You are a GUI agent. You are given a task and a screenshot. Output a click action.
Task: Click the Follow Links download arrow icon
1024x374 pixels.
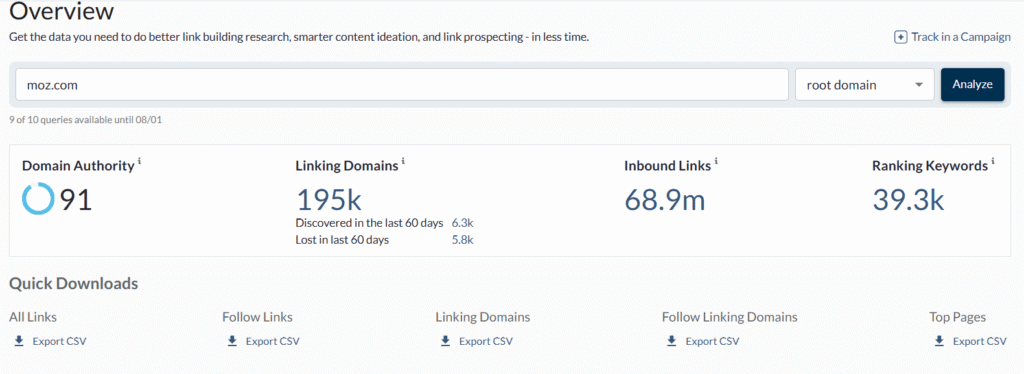pyautogui.click(x=232, y=341)
